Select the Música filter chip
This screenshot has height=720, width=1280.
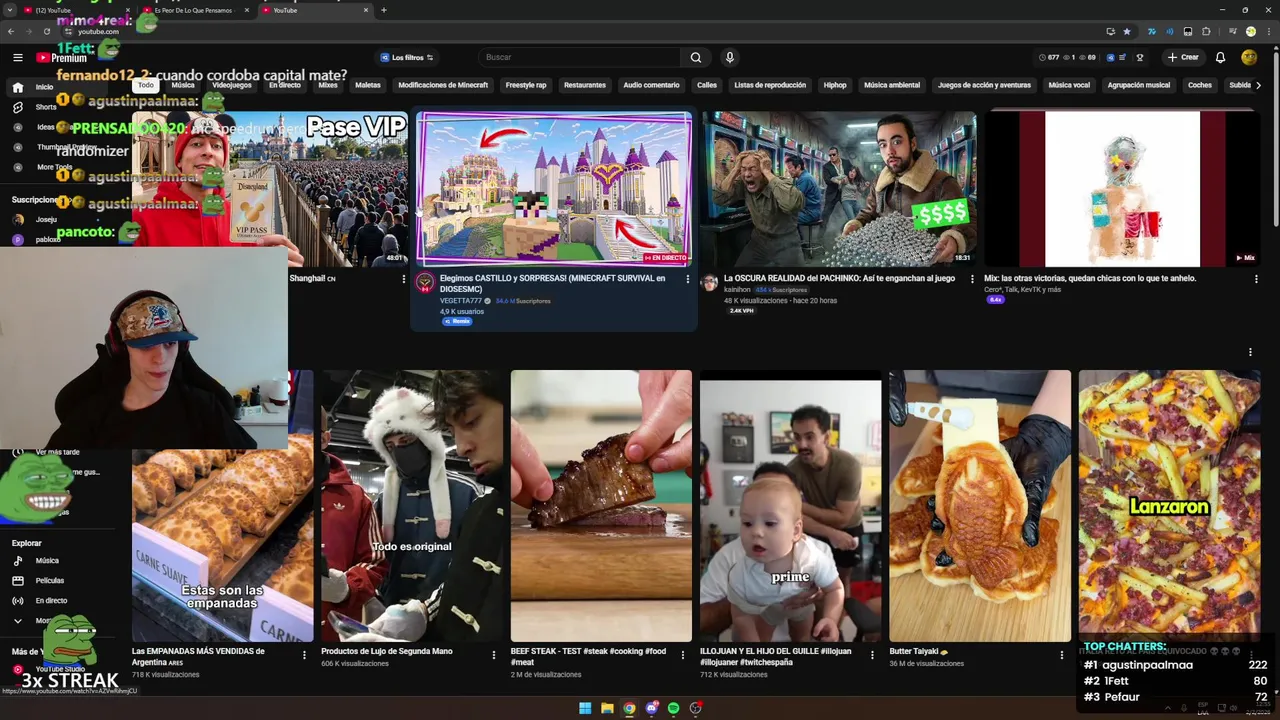coord(183,85)
